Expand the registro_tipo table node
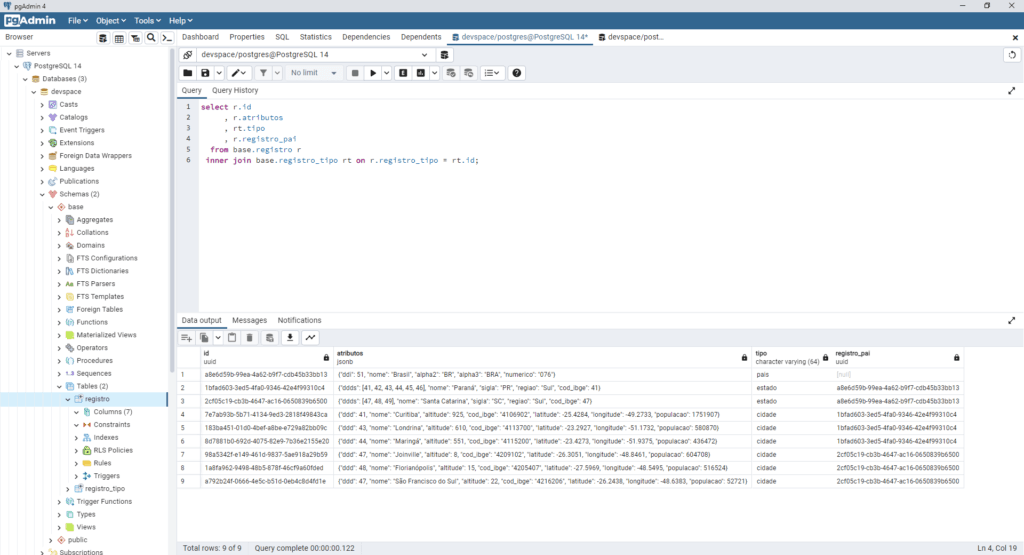This screenshot has width=1024, height=555. [68, 489]
